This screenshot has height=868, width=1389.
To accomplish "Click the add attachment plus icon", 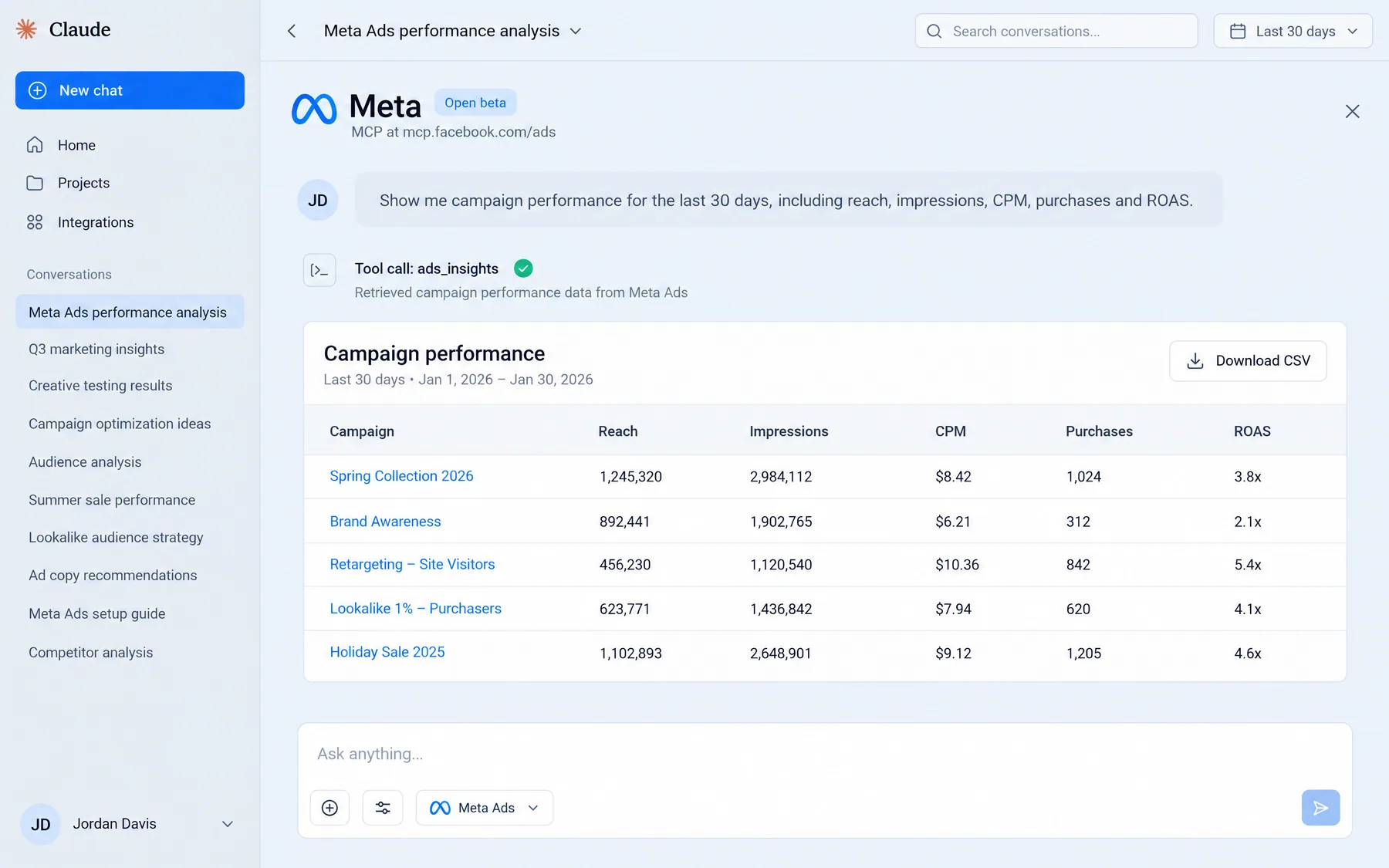I will (330, 808).
